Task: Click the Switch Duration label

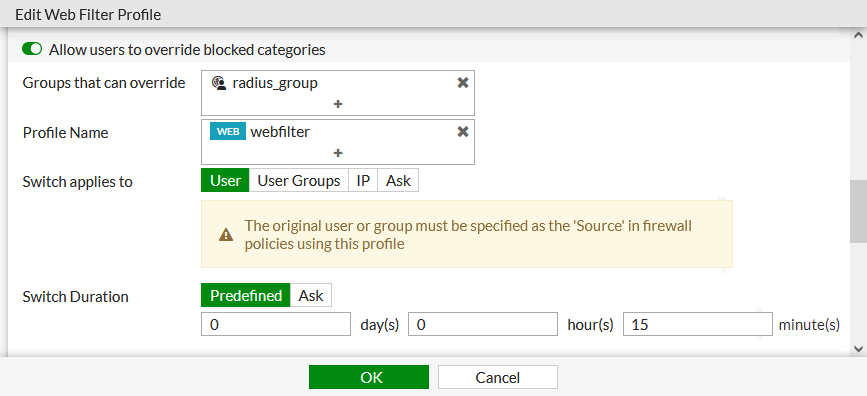Action: click(x=75, y=297)
